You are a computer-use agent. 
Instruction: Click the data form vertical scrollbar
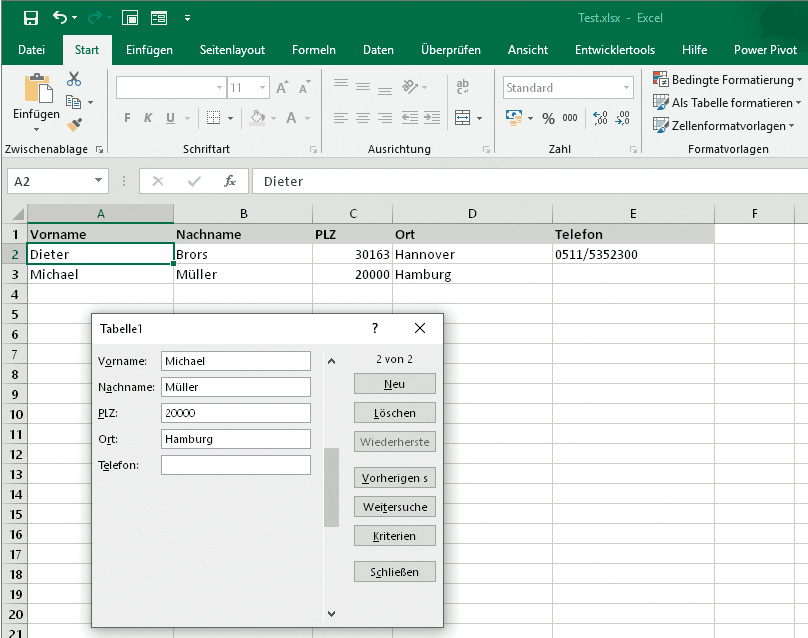point(331,487)
